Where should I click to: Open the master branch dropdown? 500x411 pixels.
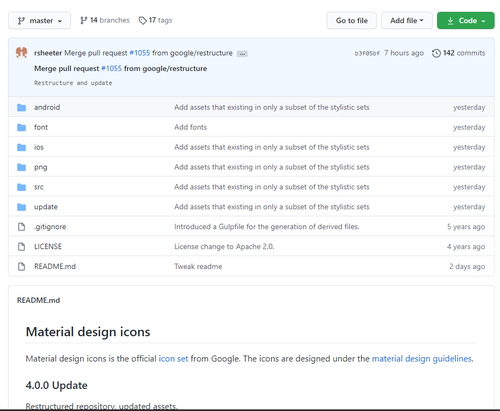click(39, 21)
